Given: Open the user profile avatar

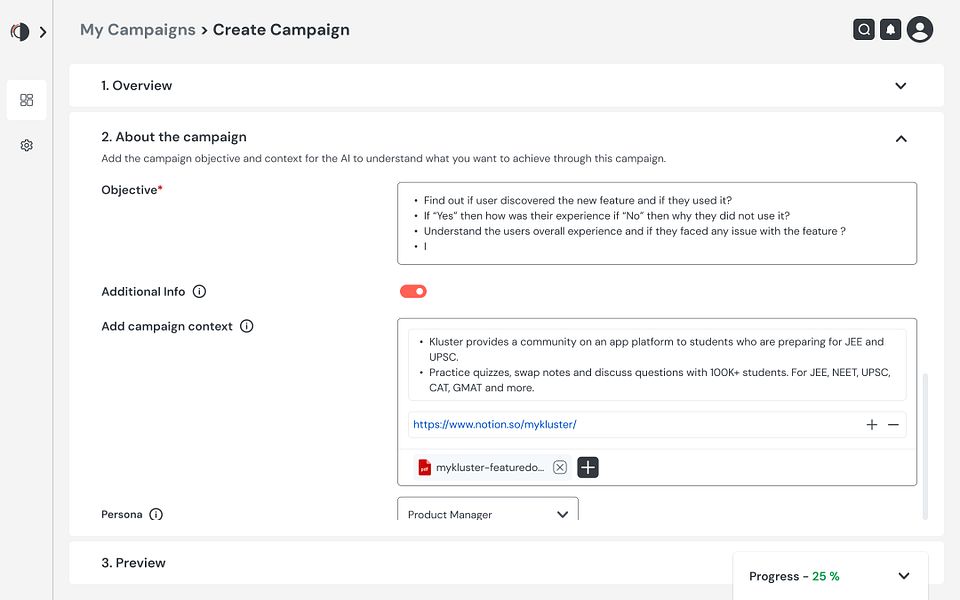Looking at the screenshot, I should pos(920,30).
